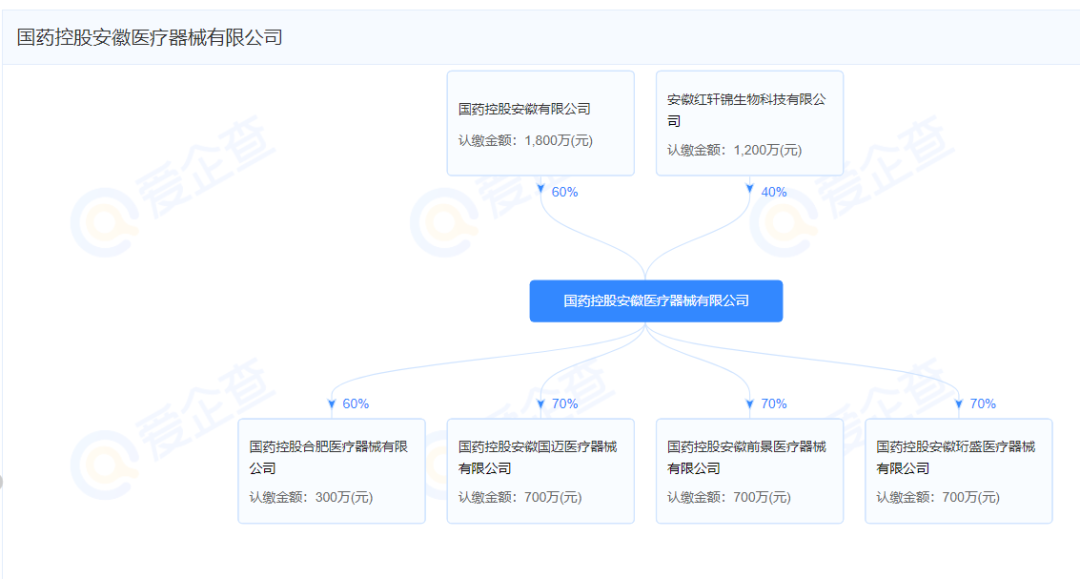Click the 60% label under 国药控股安徽有限公司
This screenshot has height=579, width=1080.
[x=565, y=192]
